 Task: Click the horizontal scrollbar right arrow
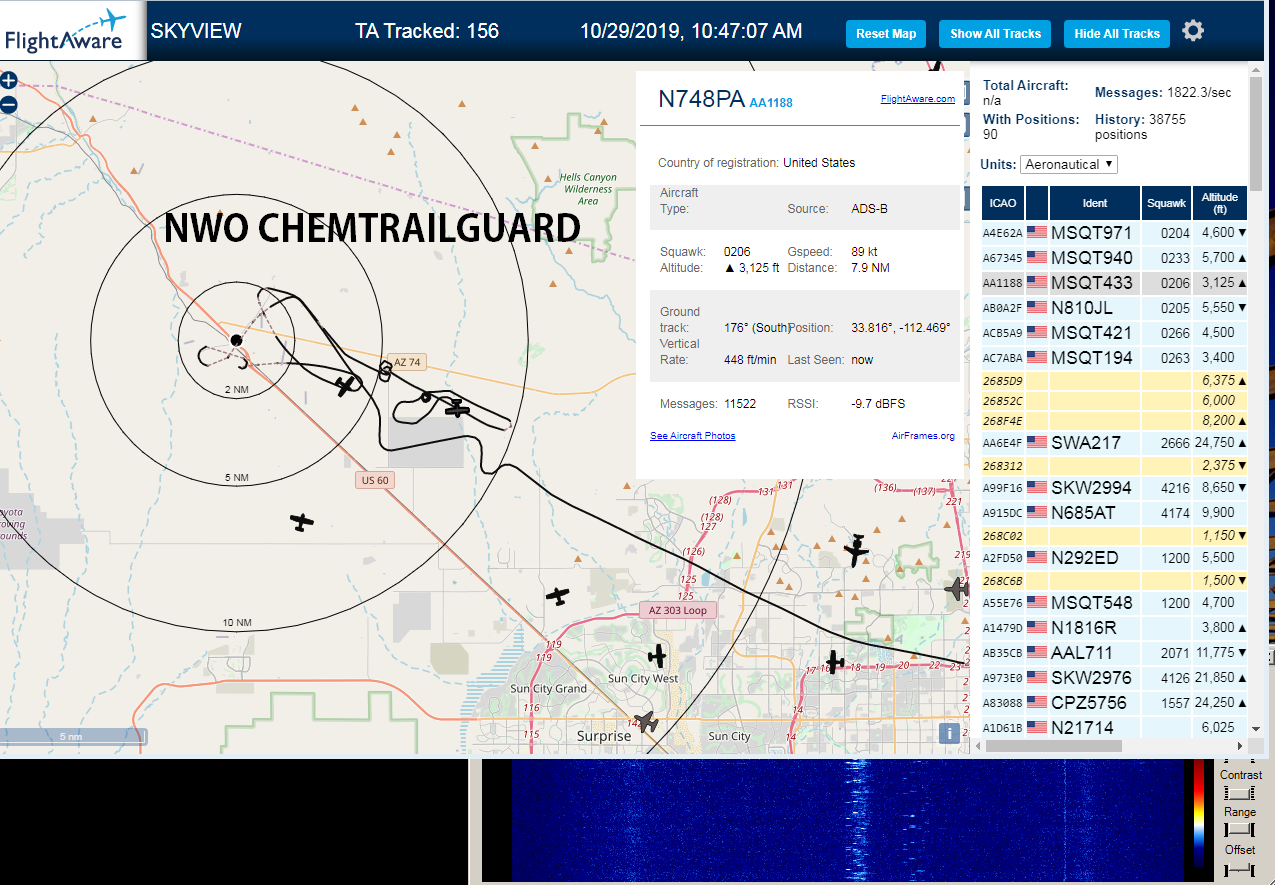pos(1241,746)
